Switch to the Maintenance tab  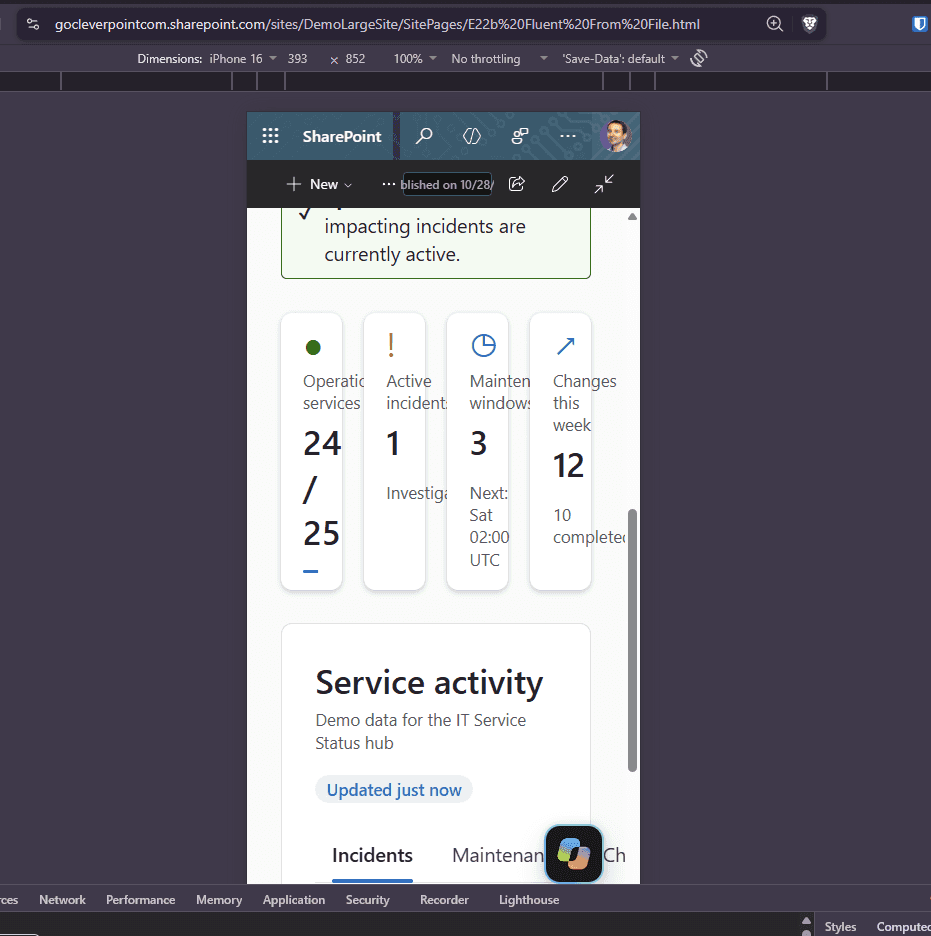498,855
